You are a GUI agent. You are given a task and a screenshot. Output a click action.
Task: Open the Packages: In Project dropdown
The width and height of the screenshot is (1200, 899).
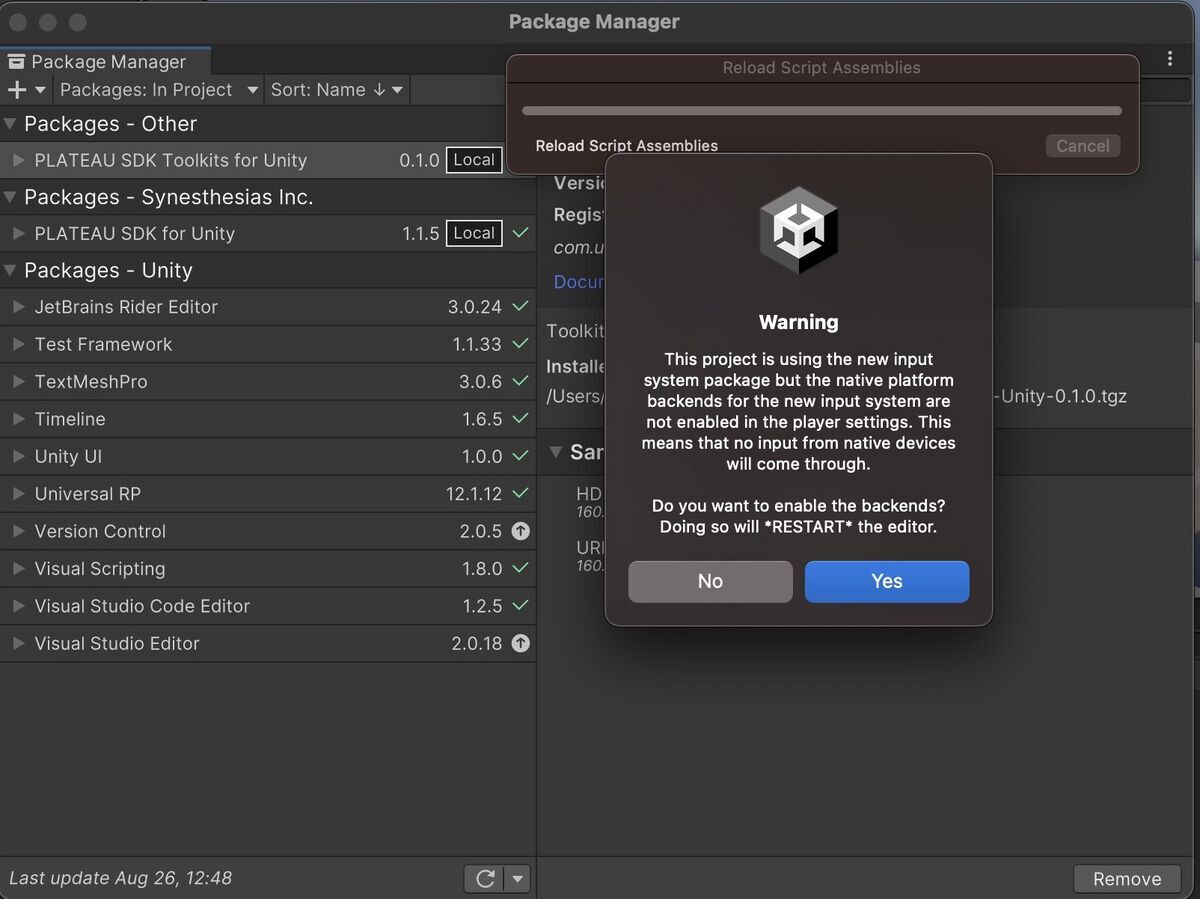tap(158, 90)
